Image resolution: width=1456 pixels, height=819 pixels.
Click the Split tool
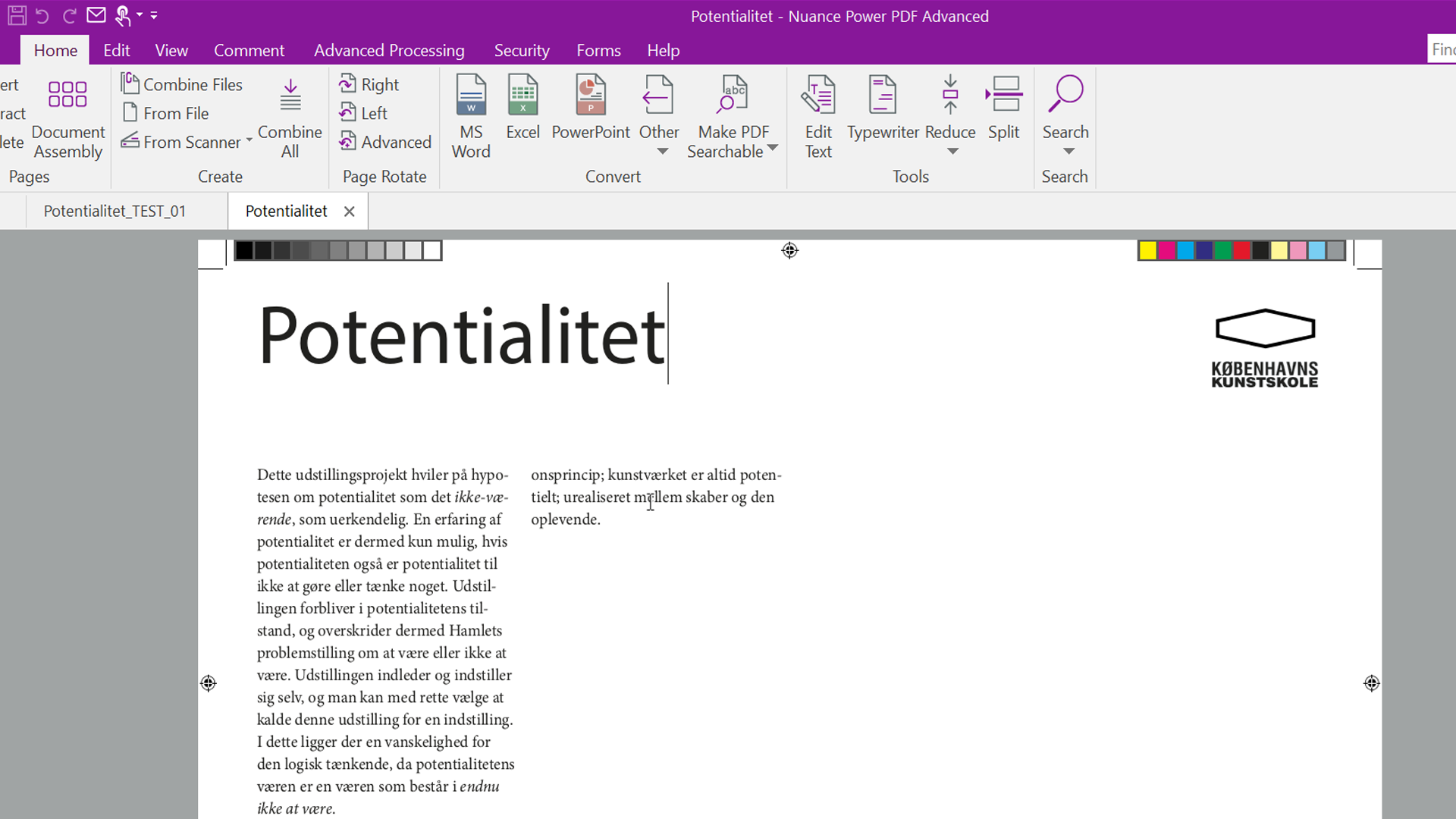(x=1003, y=108)
